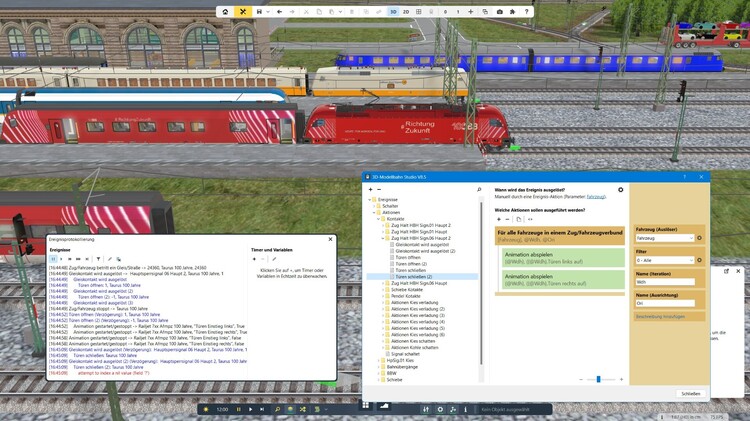
Task: Click the Schließen button
Action: coord(690,393)
